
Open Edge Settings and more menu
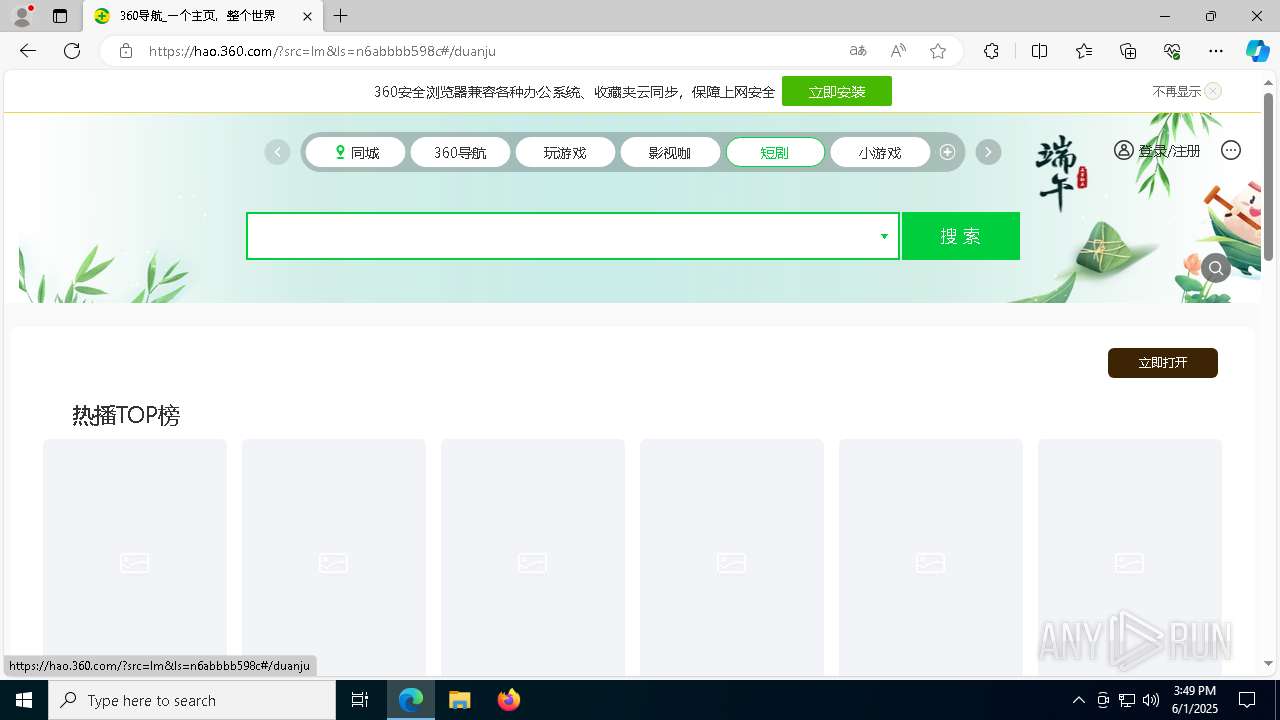pyautogui.click(x=1216, y=51)
